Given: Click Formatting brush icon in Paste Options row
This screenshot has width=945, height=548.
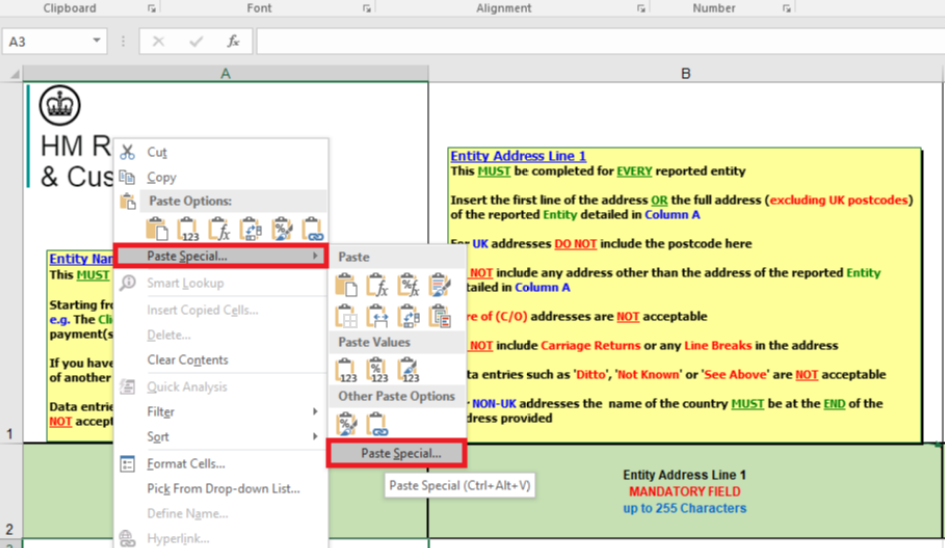Looking at the screenshot, I should [282, 229].
